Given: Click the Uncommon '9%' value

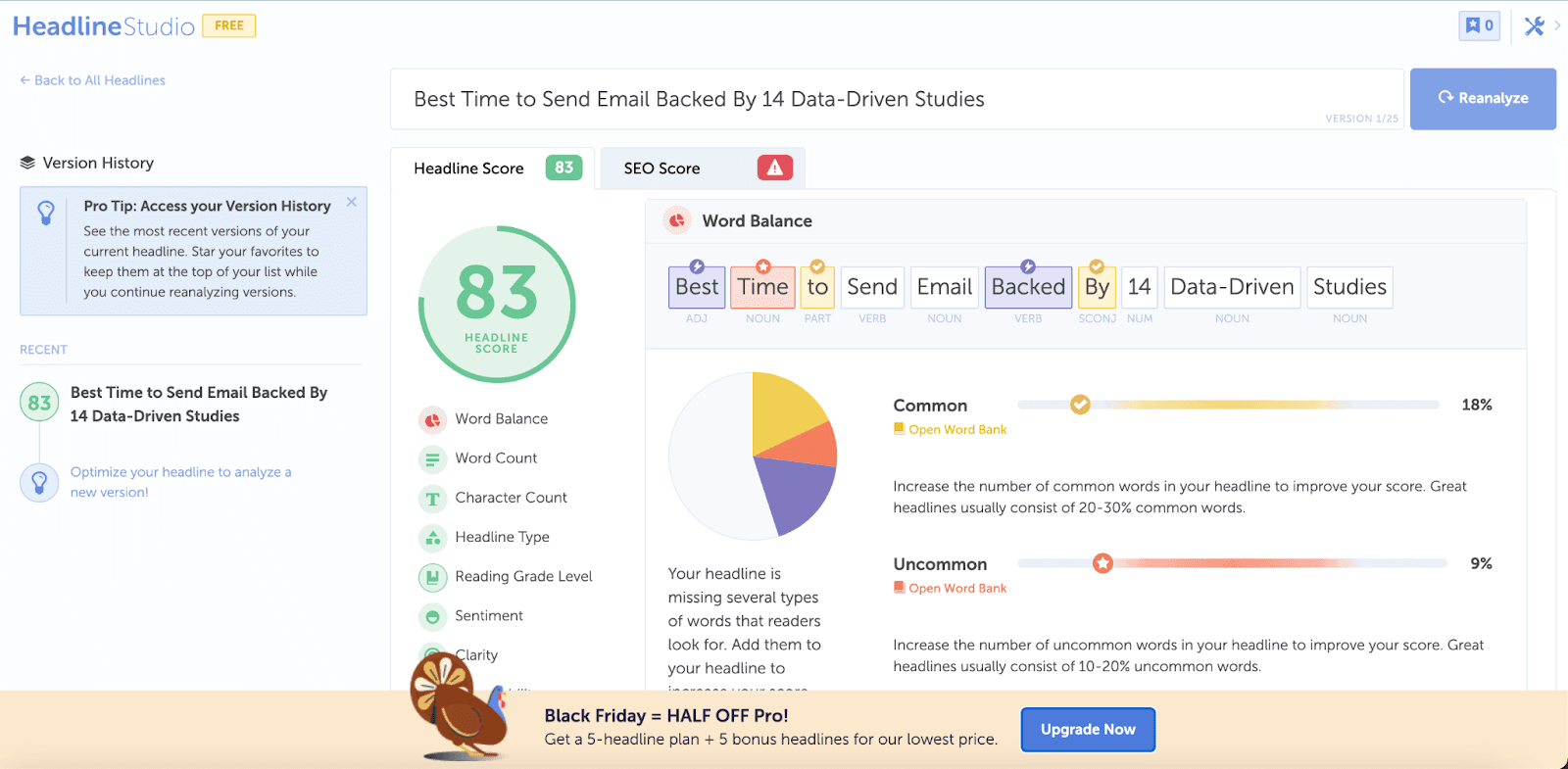Looking at the screenshot, I should click(x=1481, y=563).
